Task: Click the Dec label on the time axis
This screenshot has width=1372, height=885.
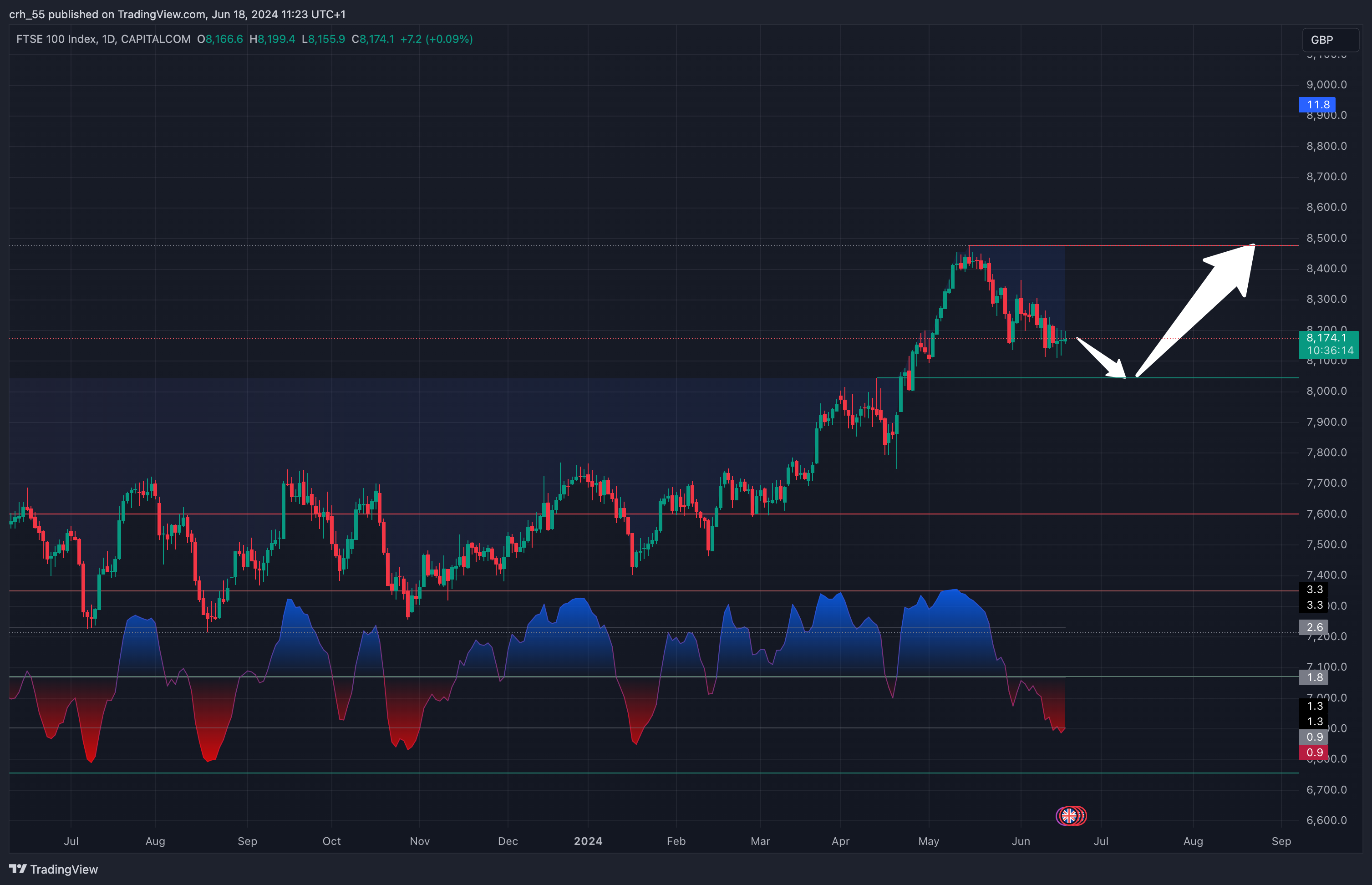Action: (x=508, y=841)
